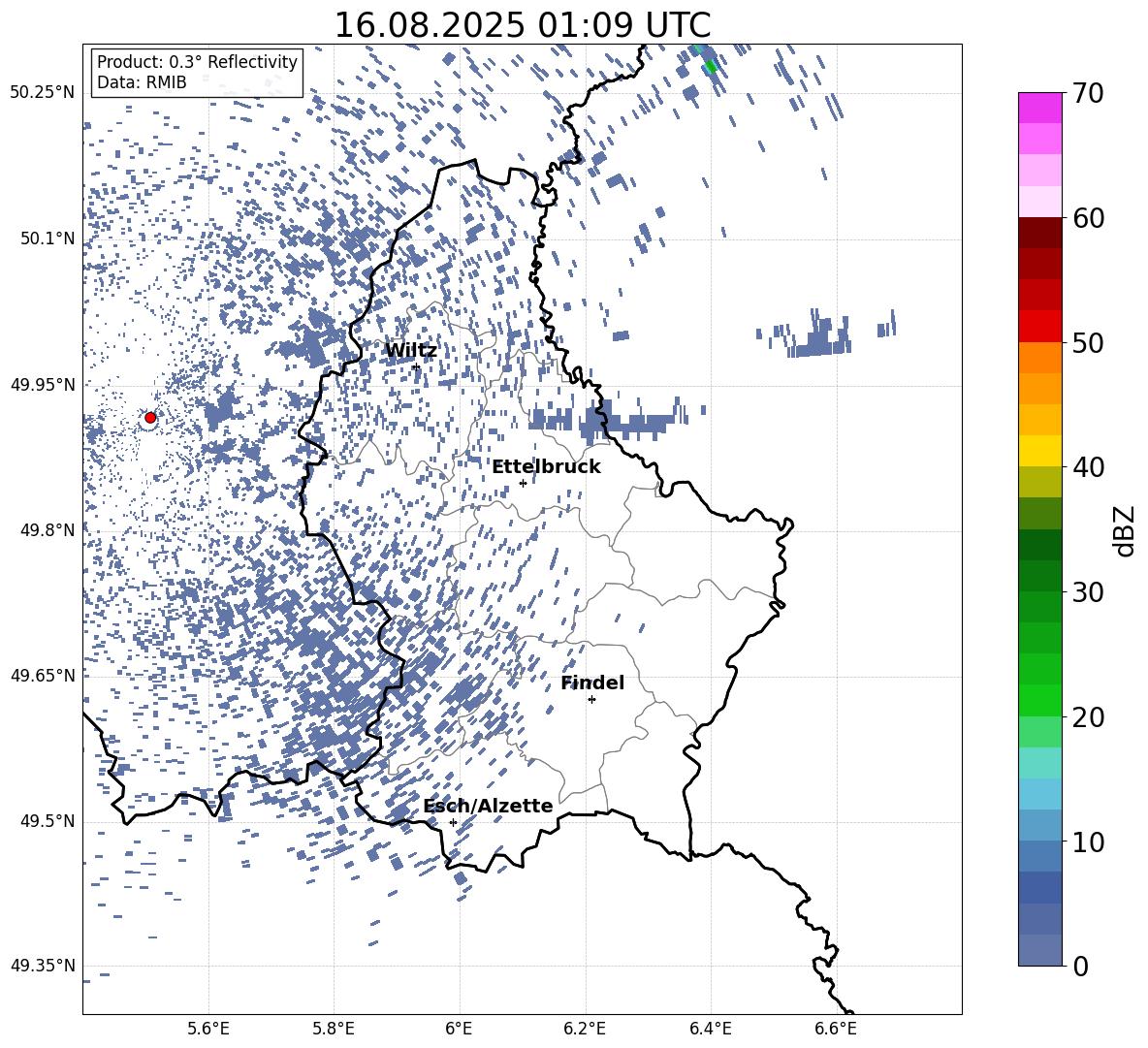Click the yellow colorbar segment at 40
This screenshot has height=1048, width=1148.
click(x=1039, y=451)
